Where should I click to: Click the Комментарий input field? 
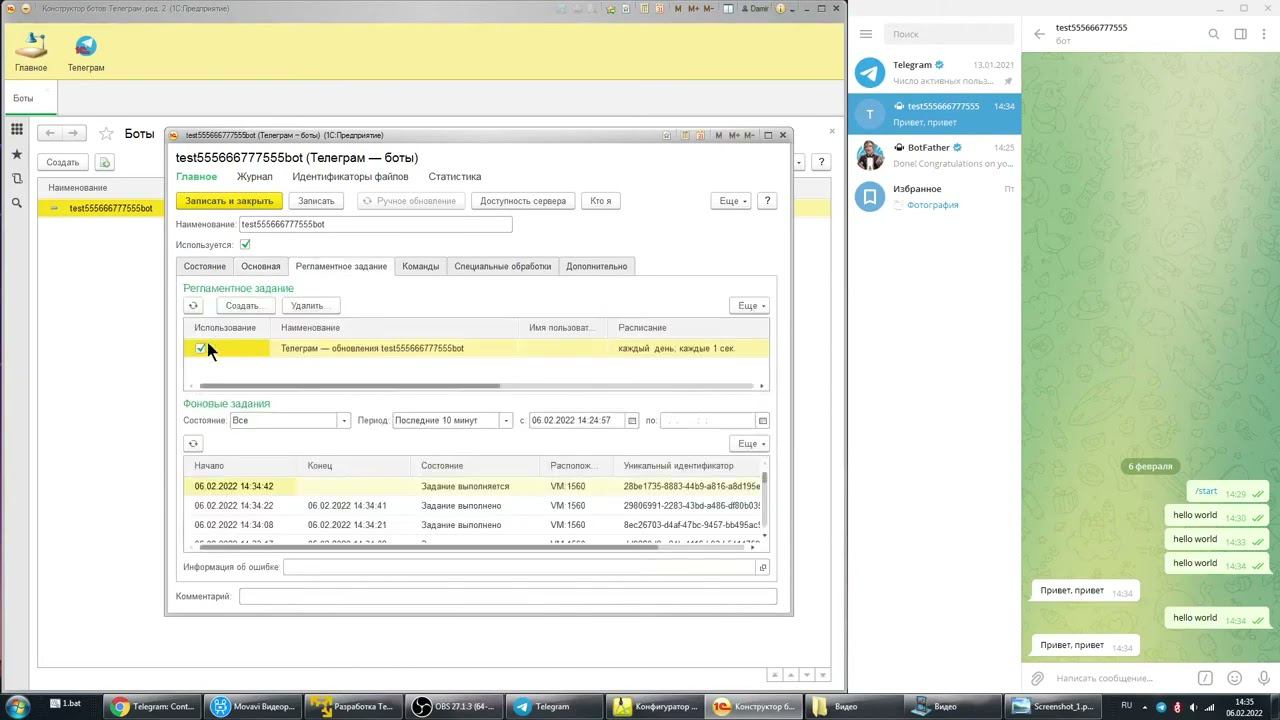tap(508, 597)
